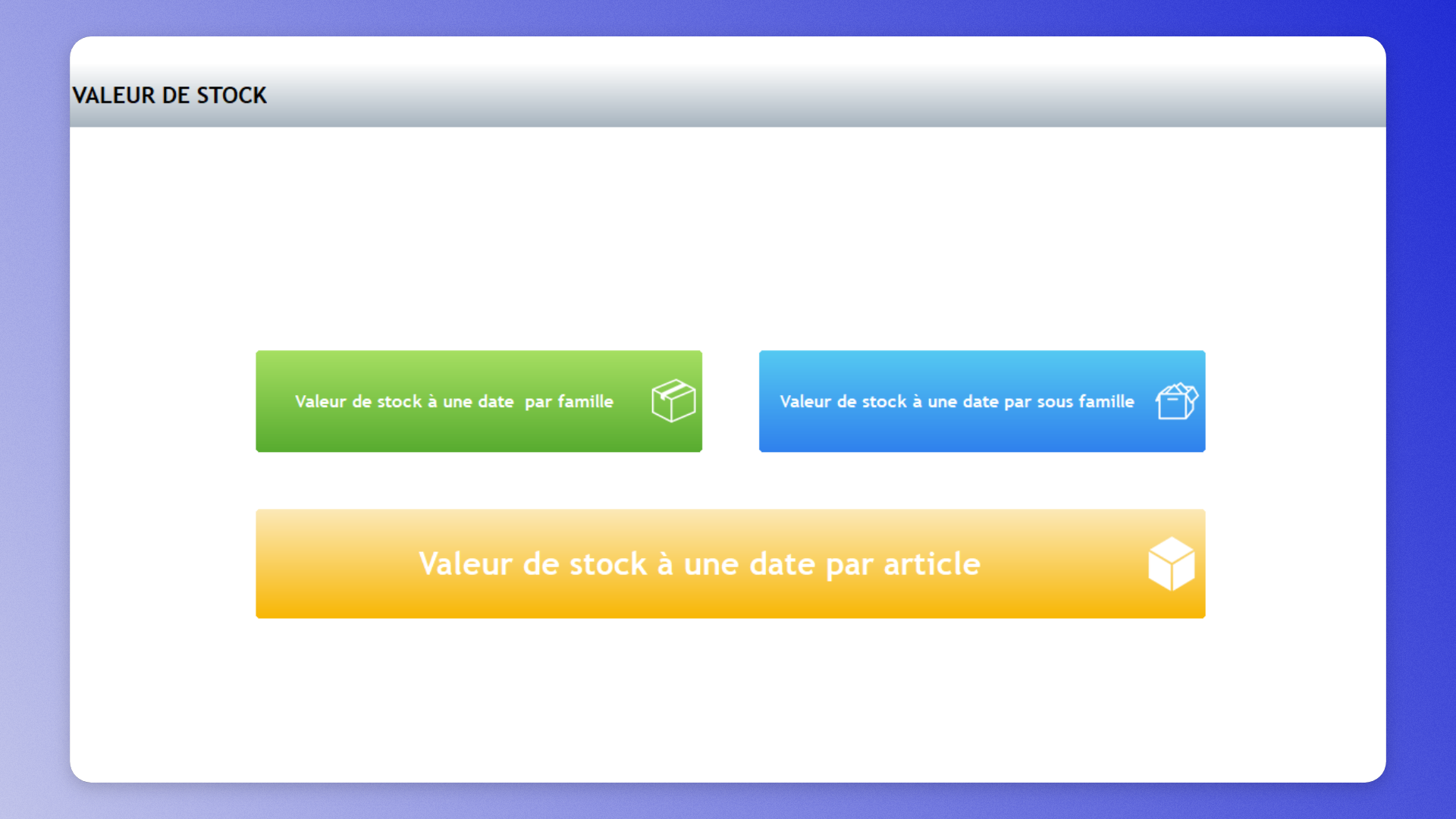Click the blue gradient tile
This screenshot has height=819, width=1456.
click(982, 401)
